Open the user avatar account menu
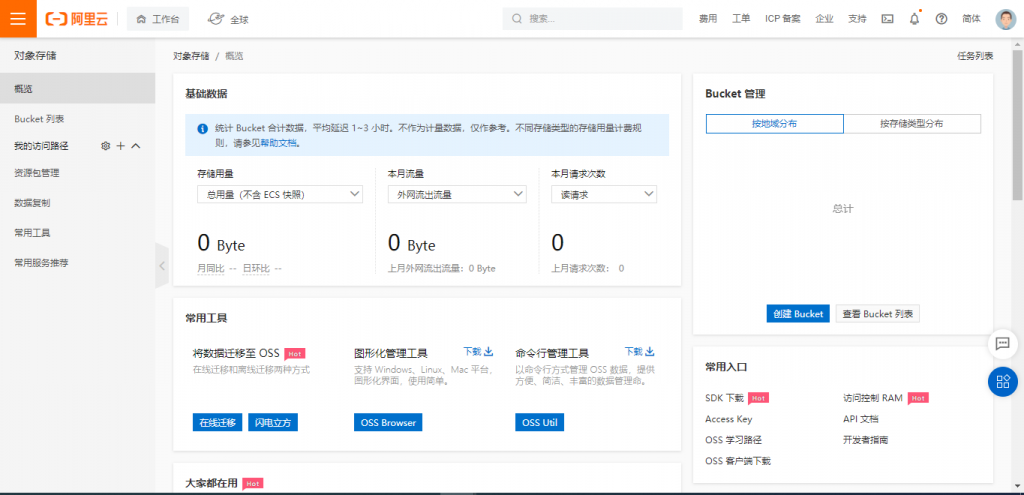This screenshot has width=1024, height=495. pyautogui.click(x=1006, y=19)
